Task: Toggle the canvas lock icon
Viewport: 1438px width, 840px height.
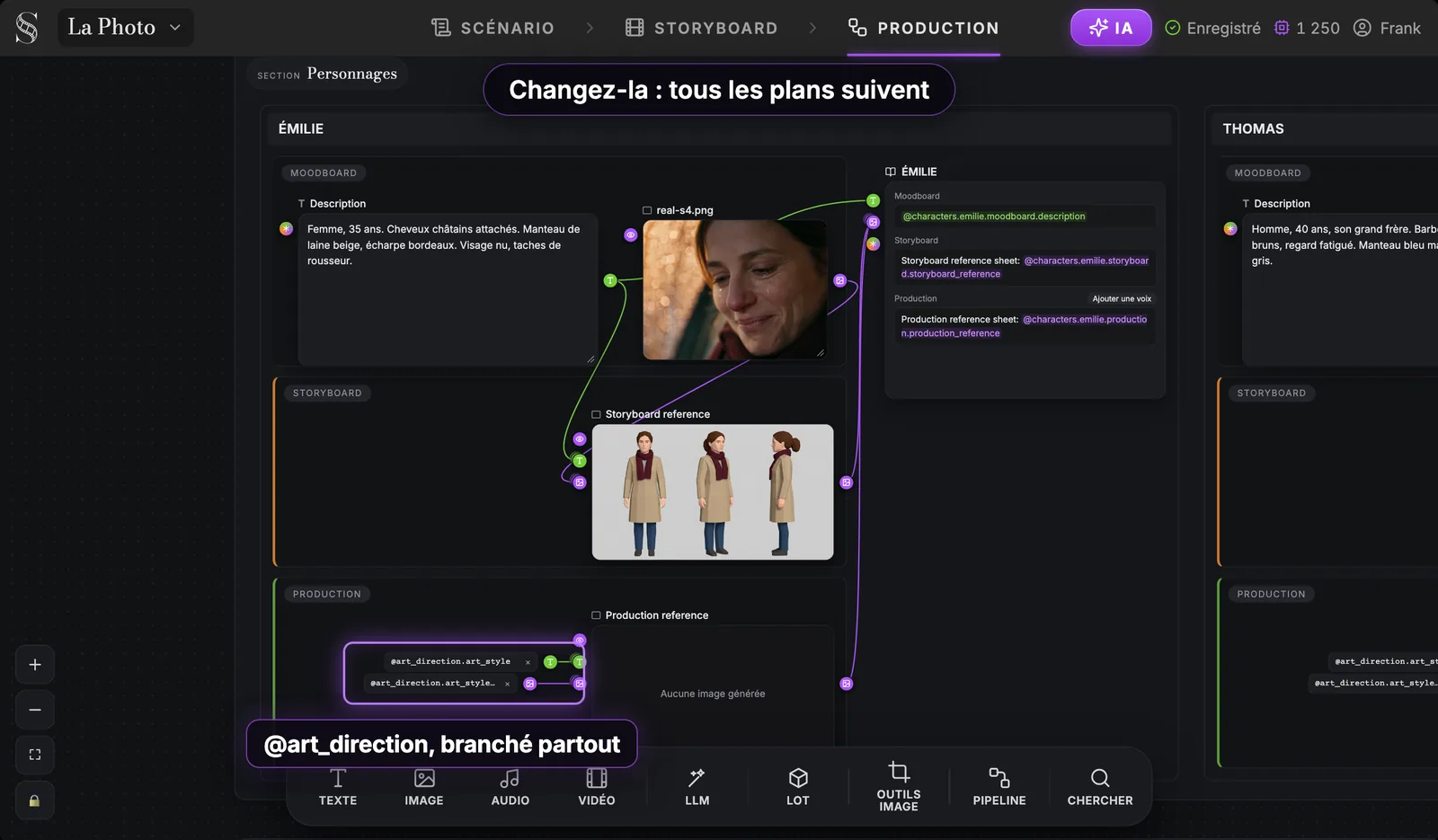Action: coord(35,800)
